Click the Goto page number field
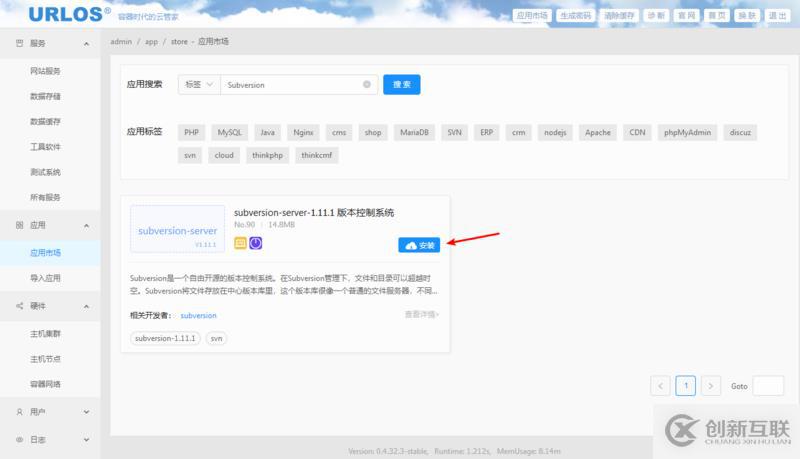Viewport: 800px width, 459px height. (x=768, y=385)
